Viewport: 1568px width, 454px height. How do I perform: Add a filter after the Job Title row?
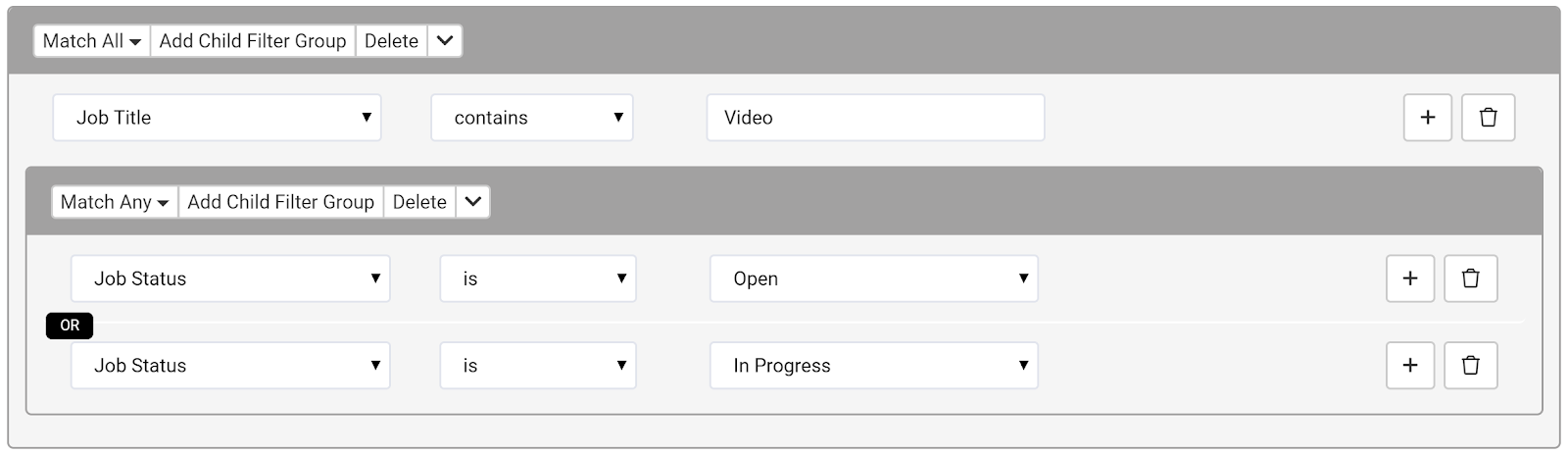coord(1427,118)
